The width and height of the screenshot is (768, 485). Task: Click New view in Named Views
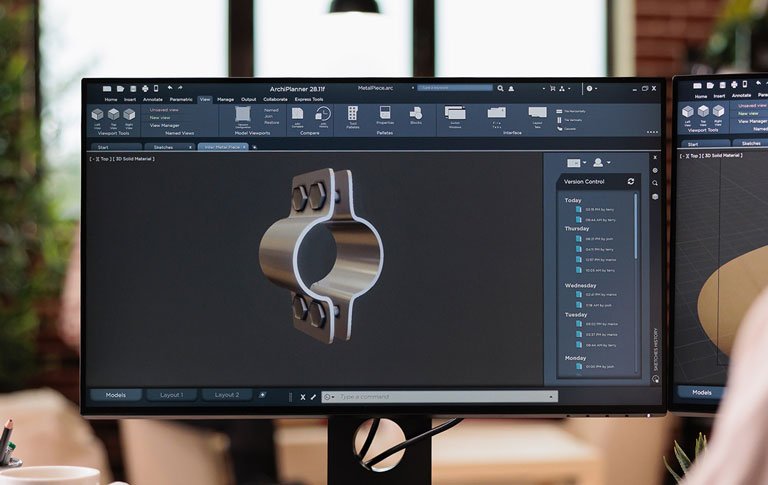click(160, 117)
